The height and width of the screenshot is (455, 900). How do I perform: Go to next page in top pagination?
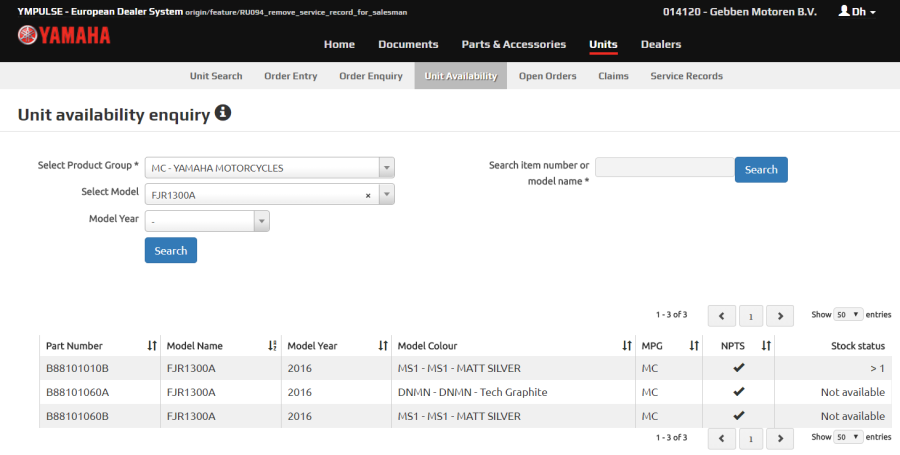tap(780, 316)
